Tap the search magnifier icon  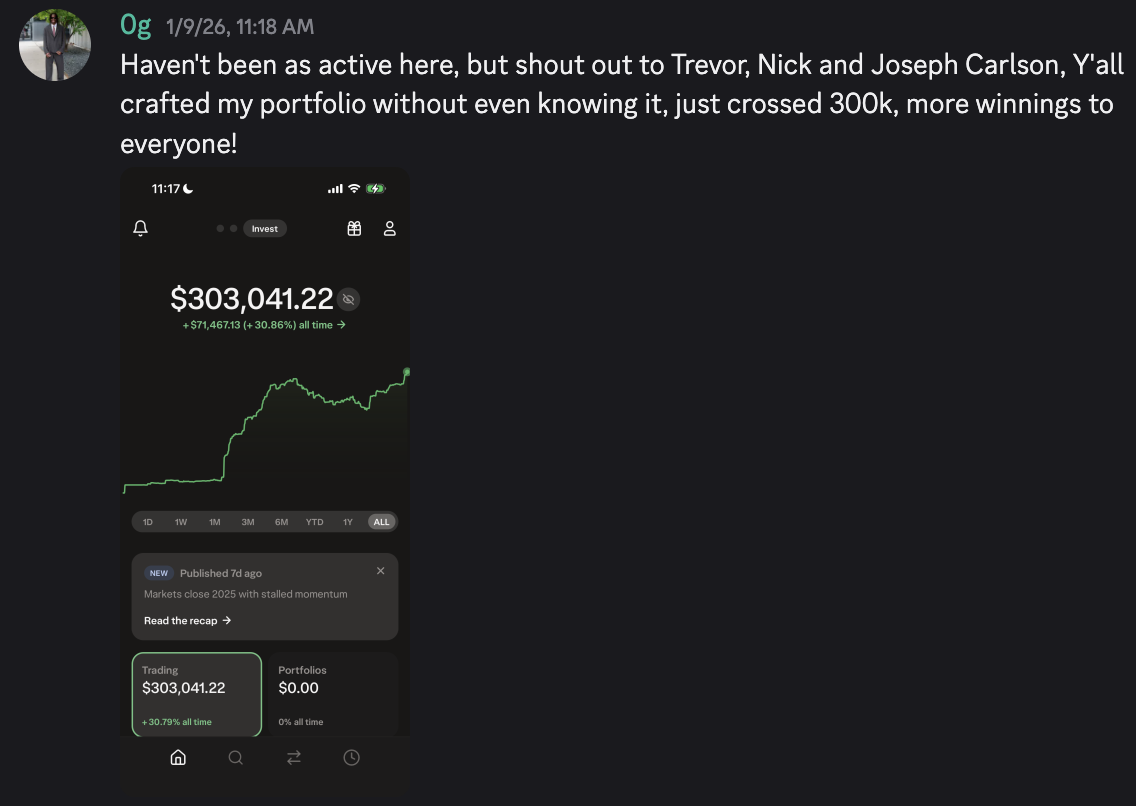pos(235,757)
